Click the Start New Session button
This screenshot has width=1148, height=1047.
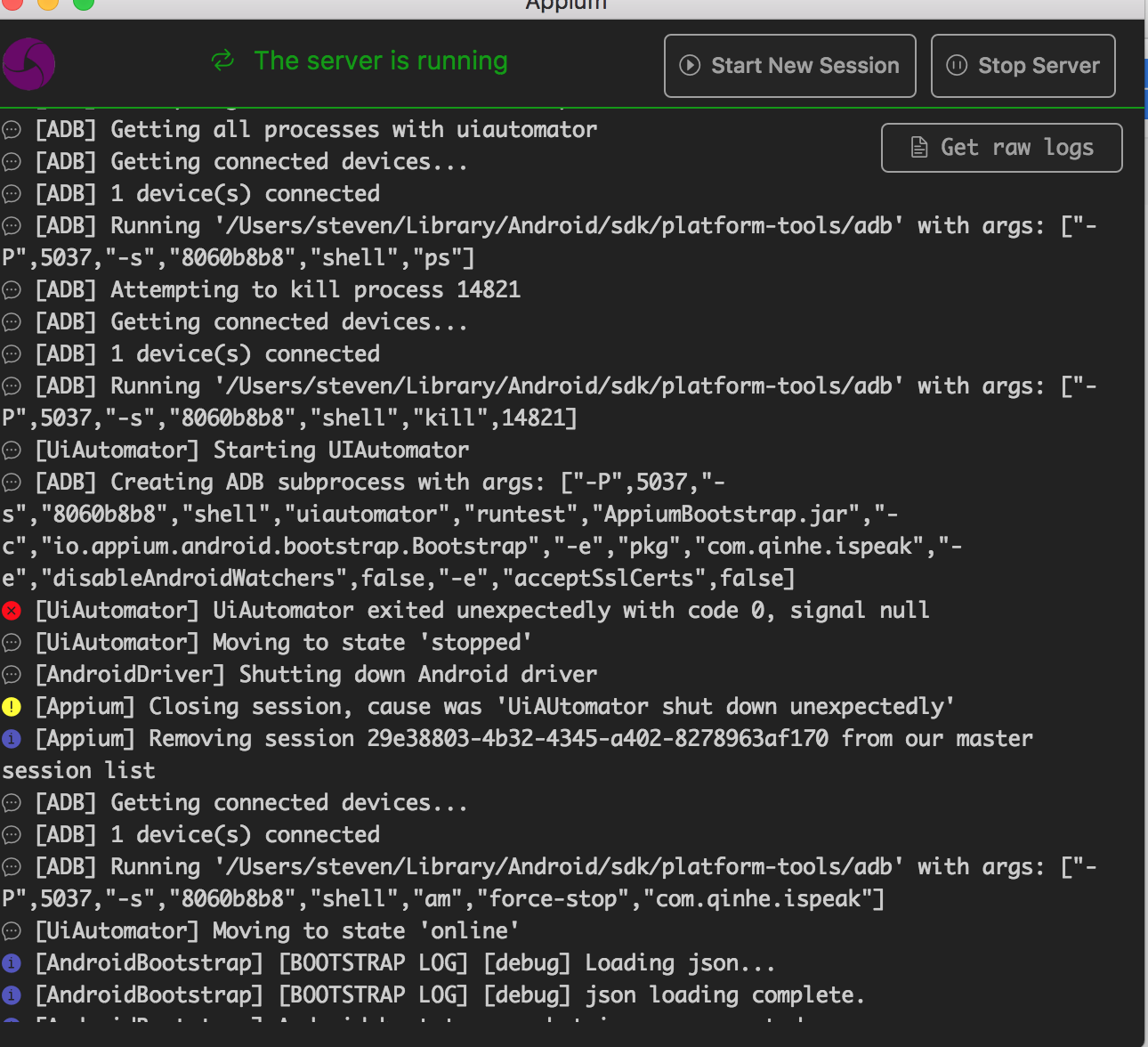[789, 66]
